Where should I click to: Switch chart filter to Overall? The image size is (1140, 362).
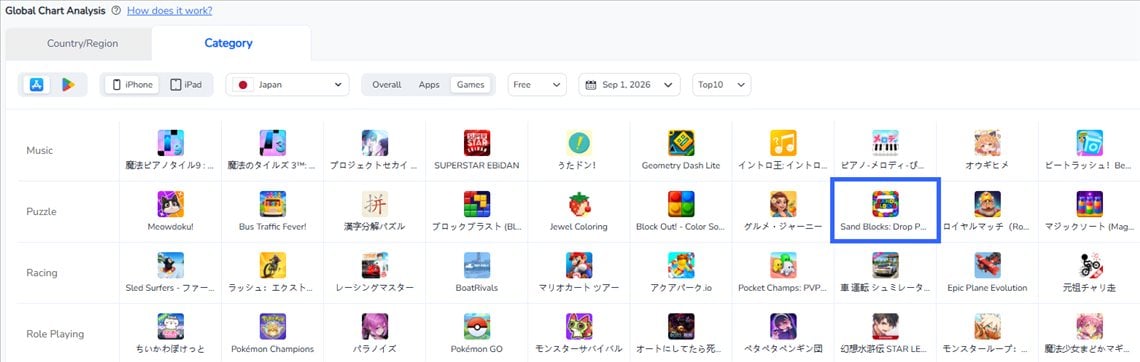click(x=387, y=84)
